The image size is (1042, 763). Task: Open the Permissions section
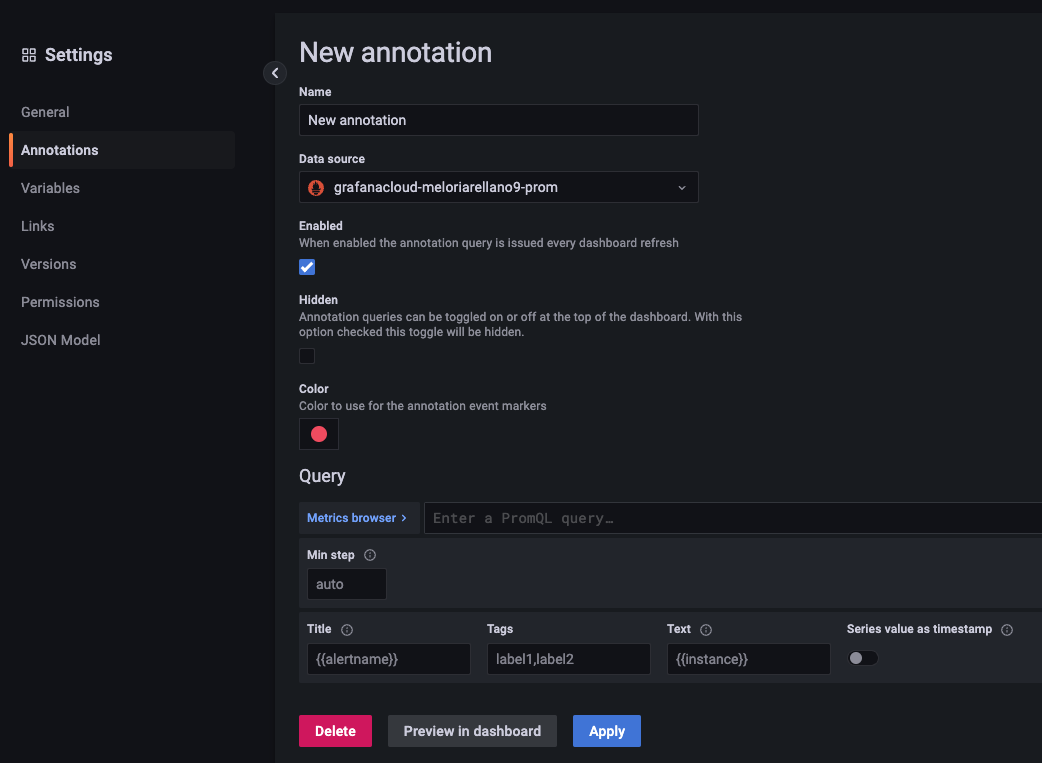pyautogui.click(x=60, y=302)
